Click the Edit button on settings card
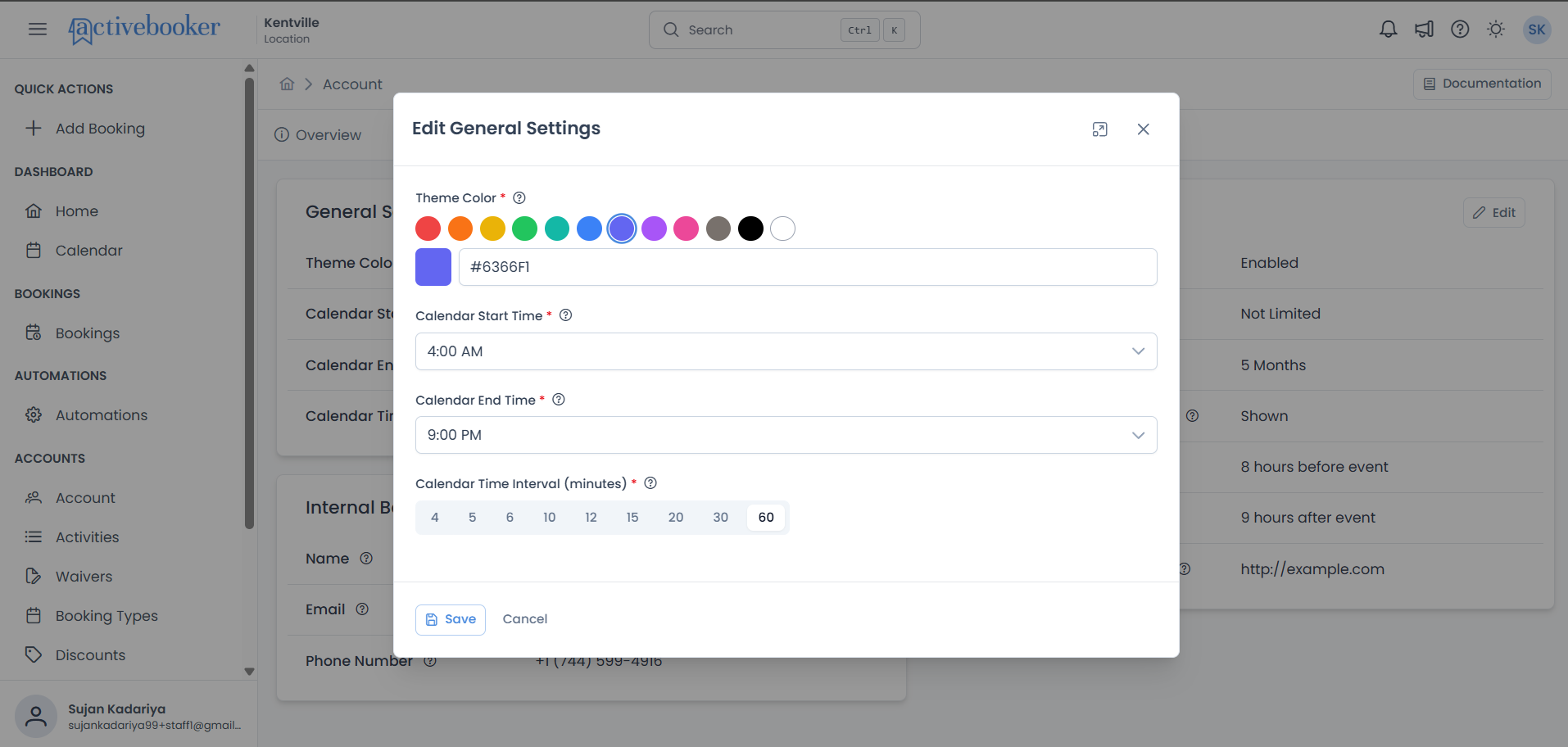The width and height of the screenshot is (1568, 747). [x=1494, y=213]
